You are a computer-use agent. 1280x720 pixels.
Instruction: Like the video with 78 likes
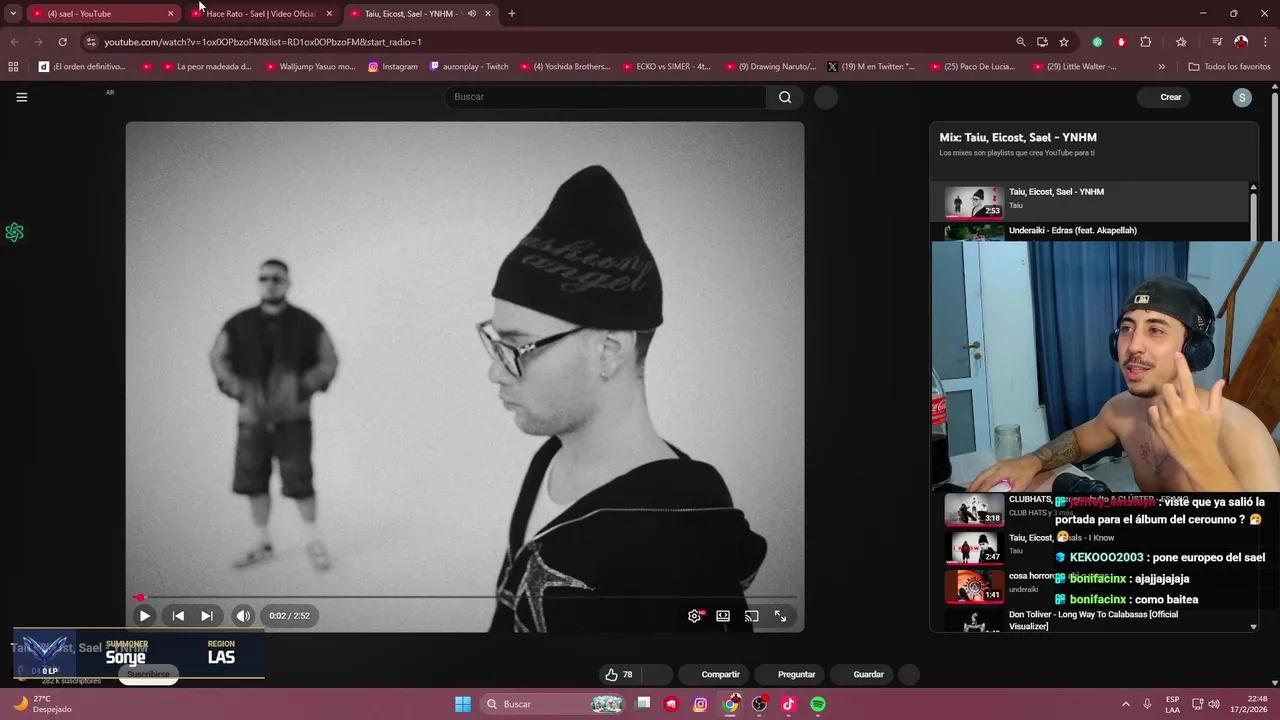click(x=618, y=674)
